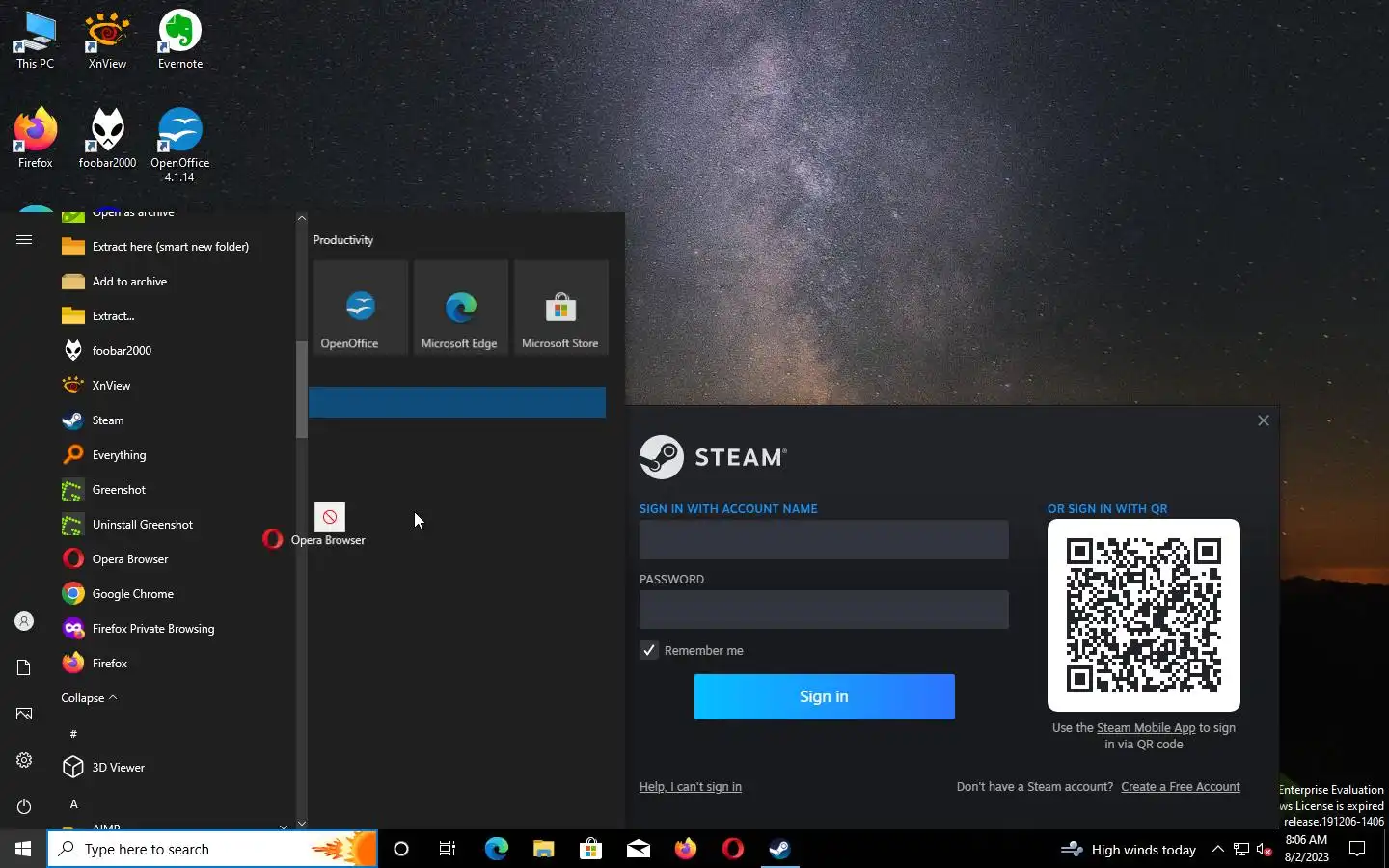
Task: Click the Productivity group heading
Action: point(343,240)
